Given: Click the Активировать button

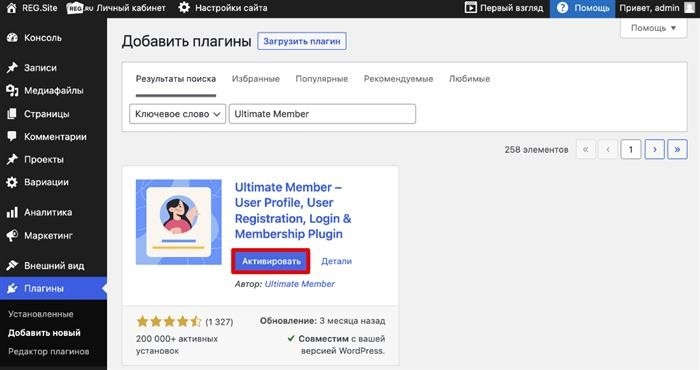Looking at the screenshot, I should tap(271, 261).
